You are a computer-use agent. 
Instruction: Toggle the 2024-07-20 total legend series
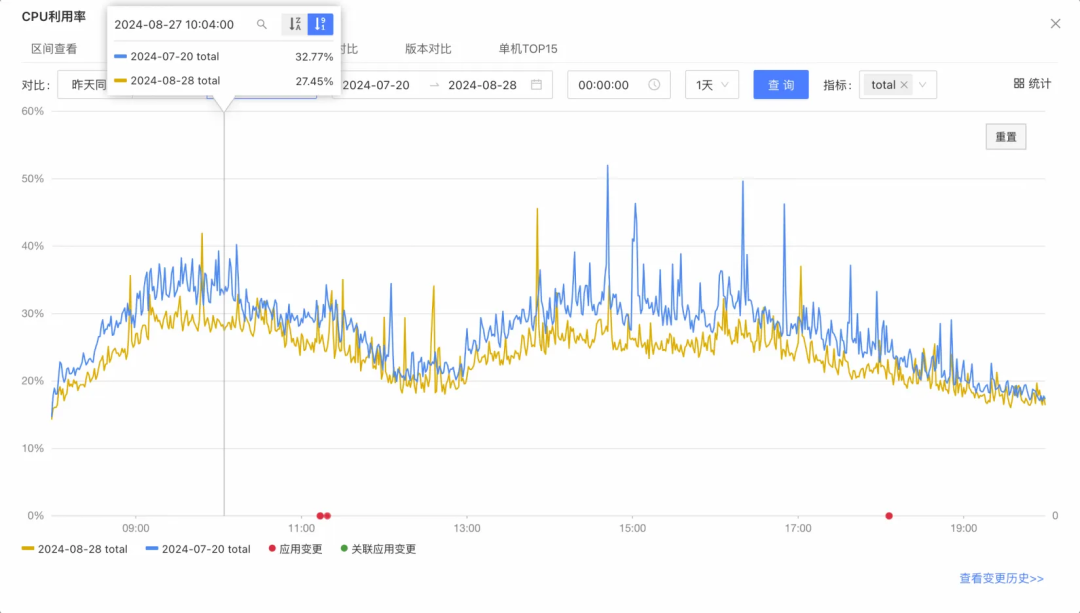(x=198, y=549)
